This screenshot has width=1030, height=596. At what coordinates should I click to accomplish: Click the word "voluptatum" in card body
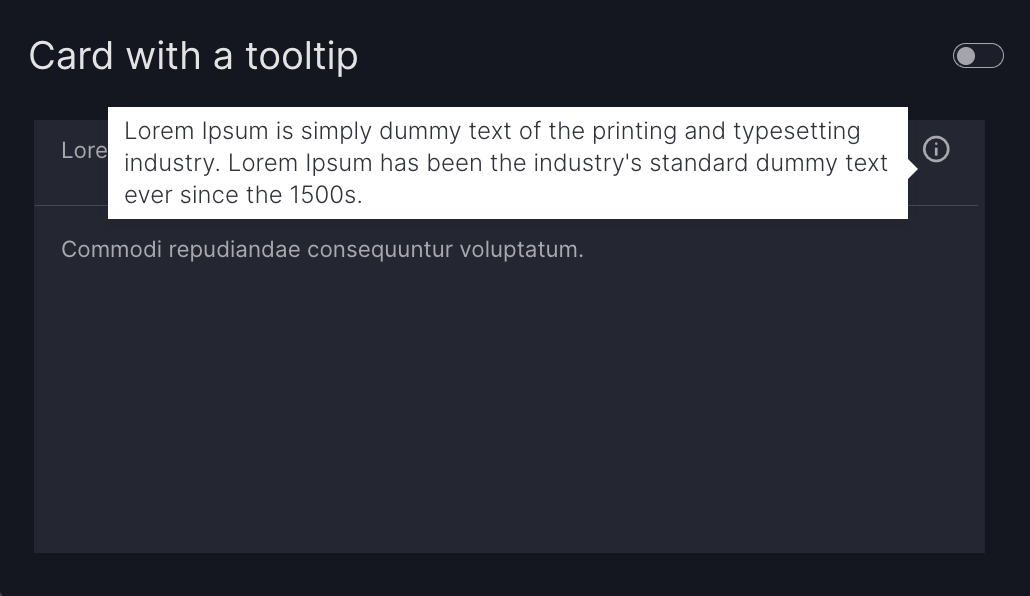pyautogui.click(x=520, y=249)
